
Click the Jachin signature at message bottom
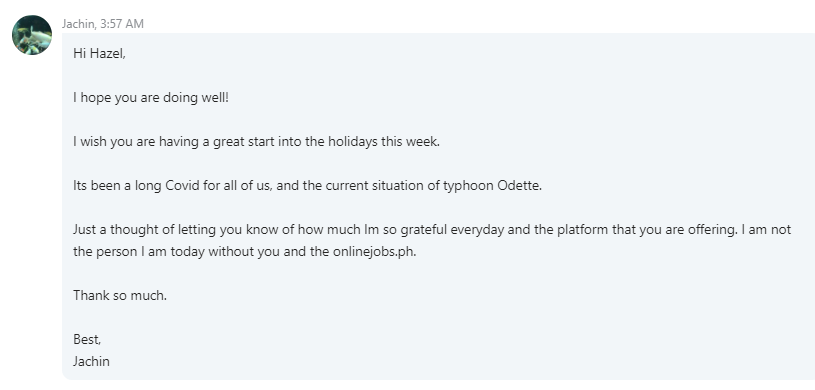[91, 361]
